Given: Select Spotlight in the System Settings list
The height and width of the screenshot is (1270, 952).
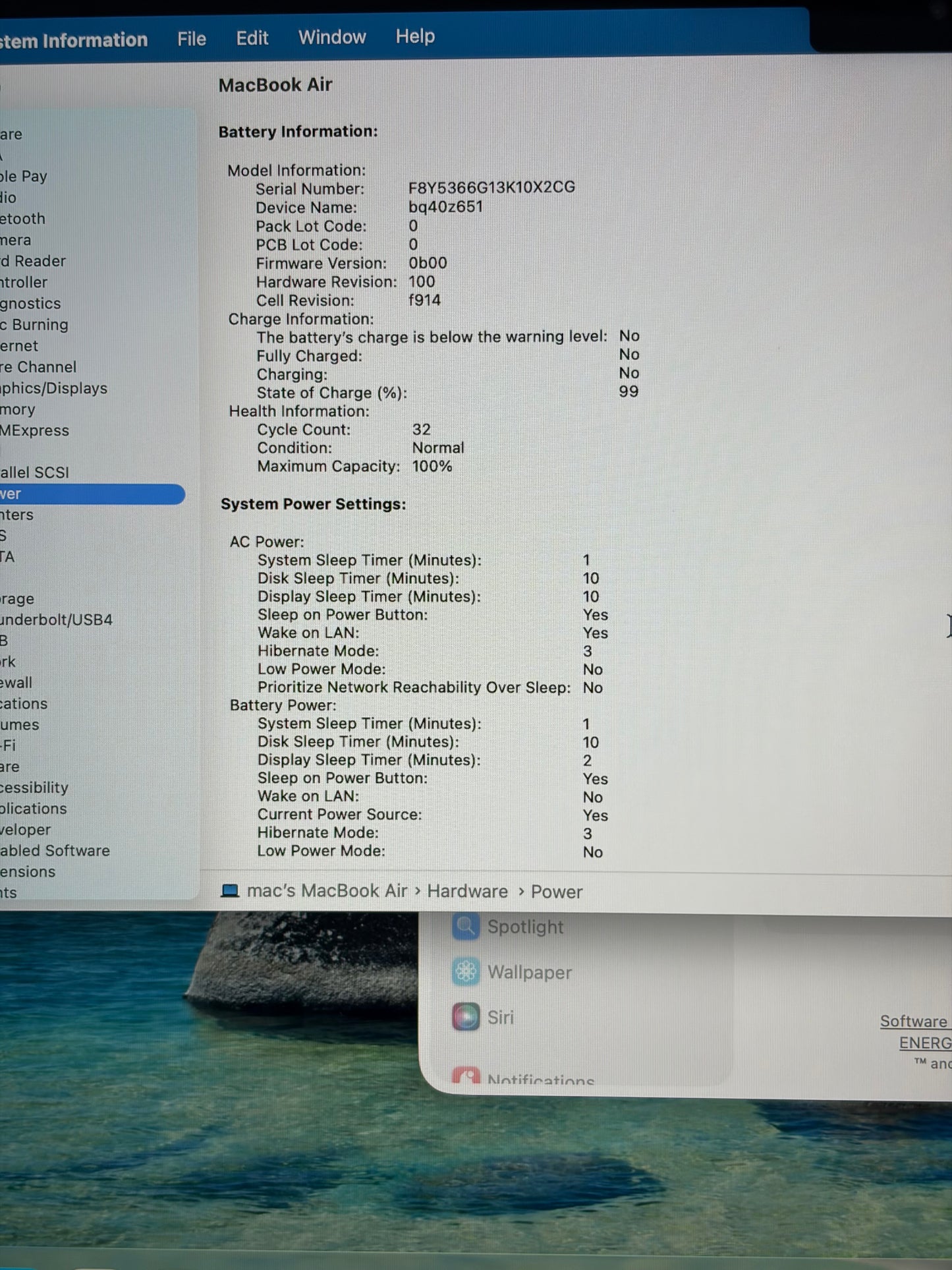Looking at the screenshot, I should click(x=525, y=927).
